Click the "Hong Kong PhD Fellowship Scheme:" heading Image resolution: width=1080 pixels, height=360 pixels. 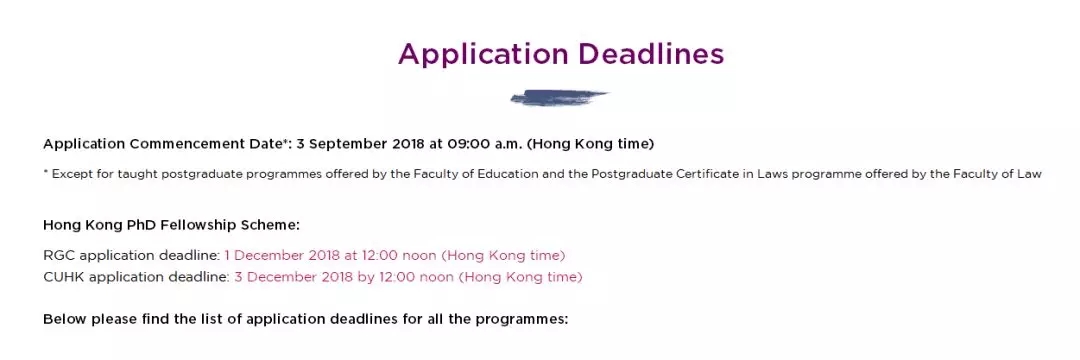click(172, 225)
